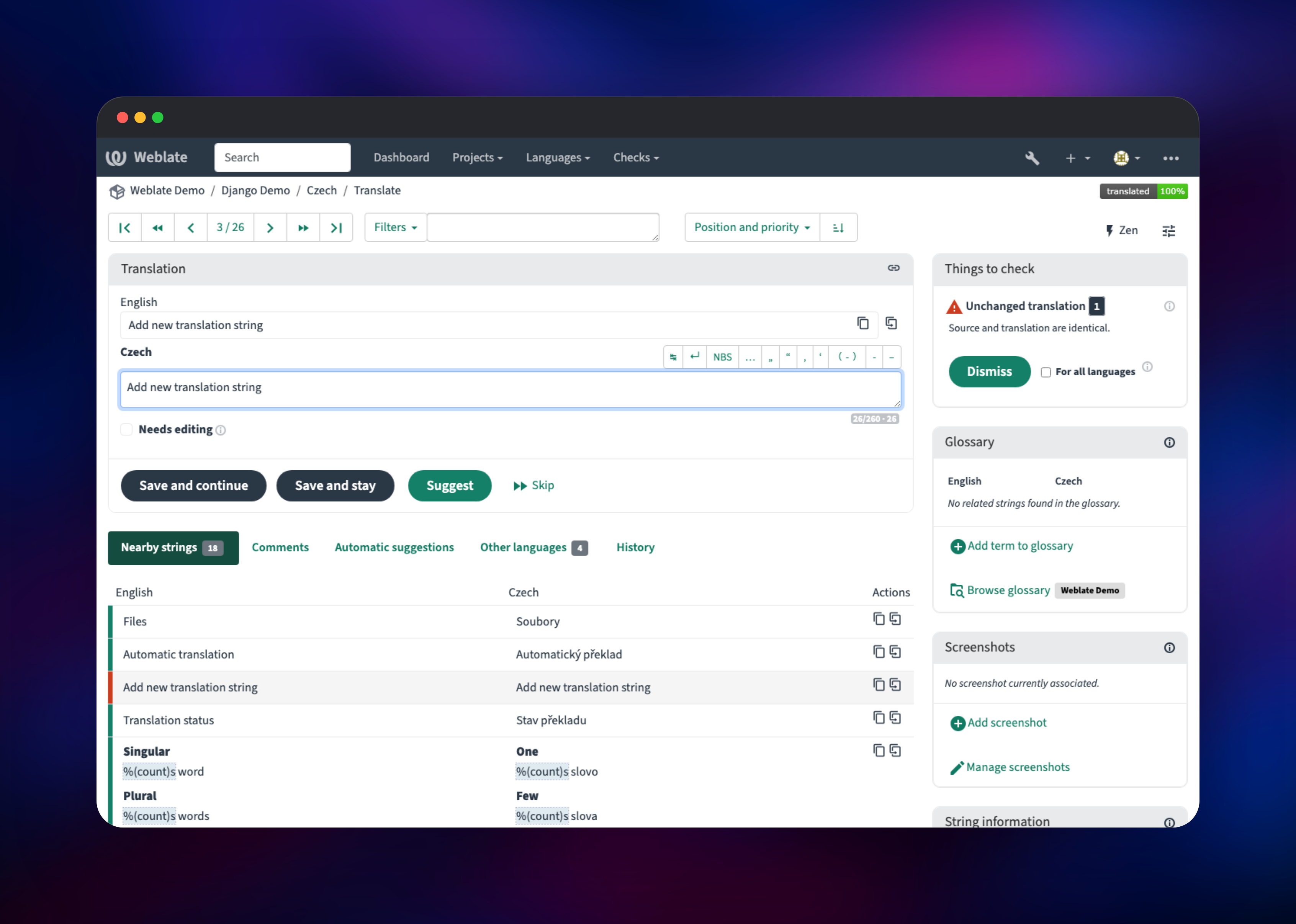Click Add term to glossary
Screen dimensions: 1296x924
point(1011,546)
